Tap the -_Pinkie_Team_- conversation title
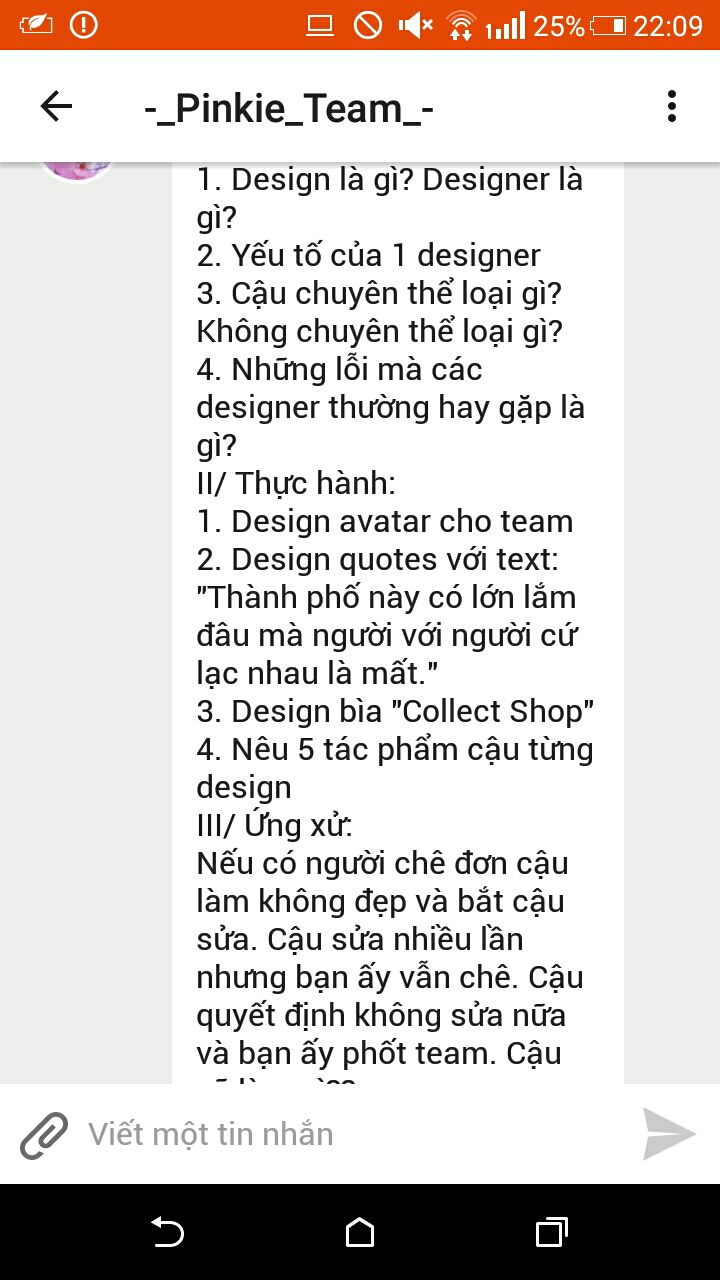The height and width of the screenshot is (1280, 720). tap(288, 107)
